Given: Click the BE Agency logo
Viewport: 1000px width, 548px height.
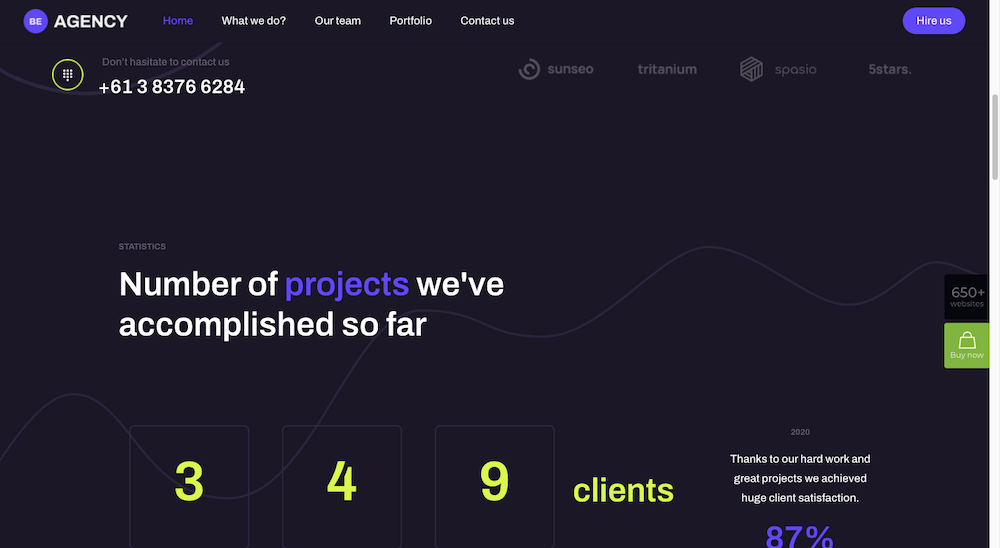Looking at the screenshot, I should (76, 21).
